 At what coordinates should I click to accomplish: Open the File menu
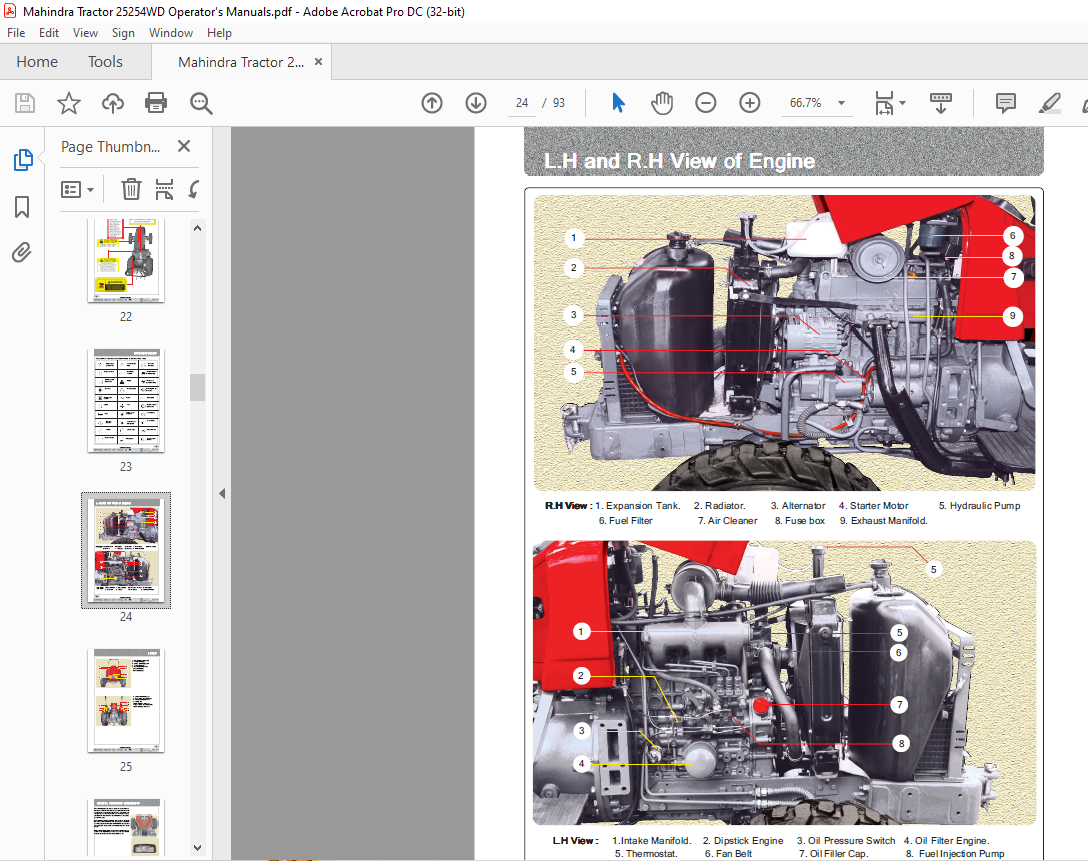[16, 33]
